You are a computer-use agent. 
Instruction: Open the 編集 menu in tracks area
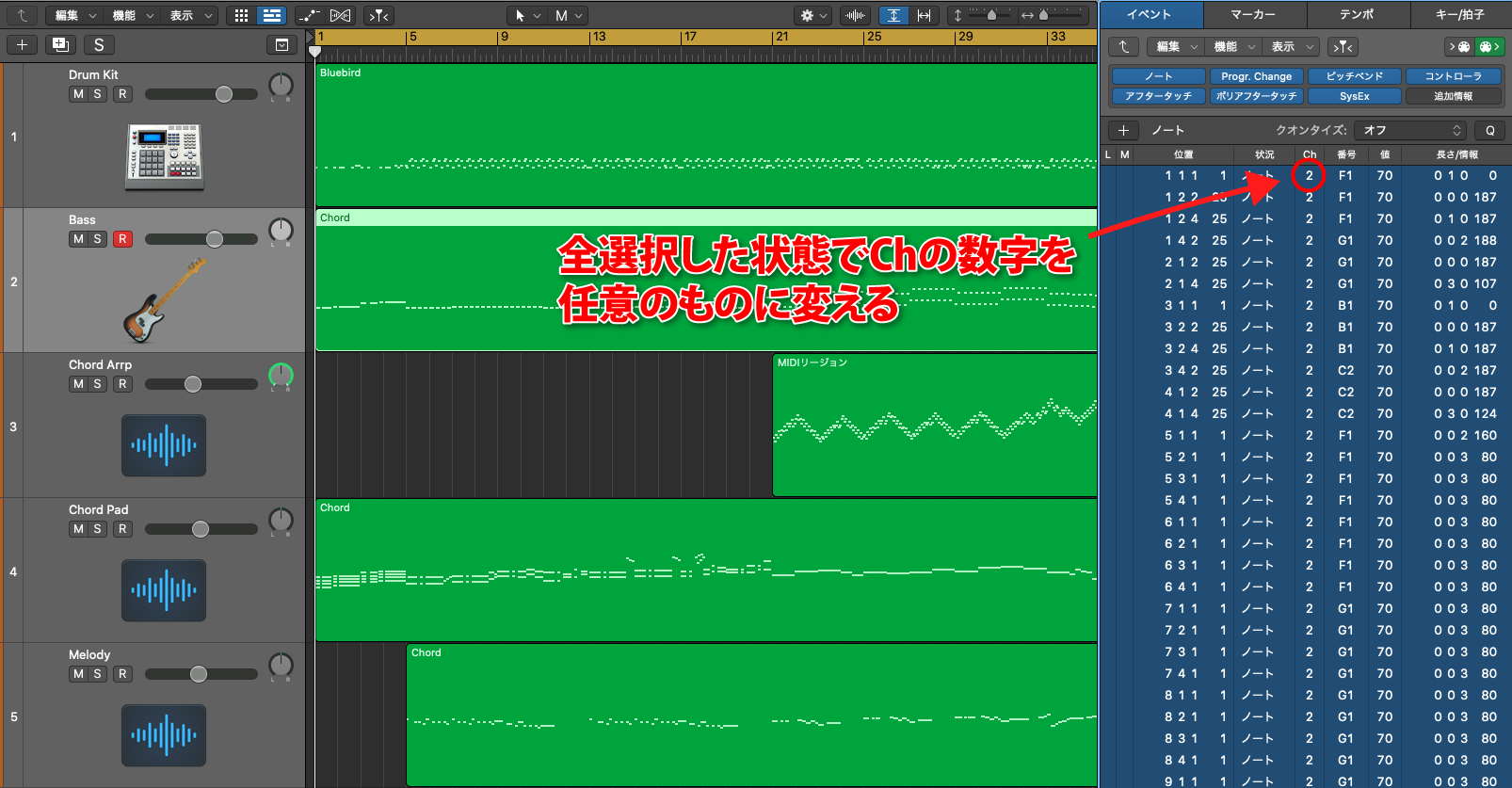[75, 15]
